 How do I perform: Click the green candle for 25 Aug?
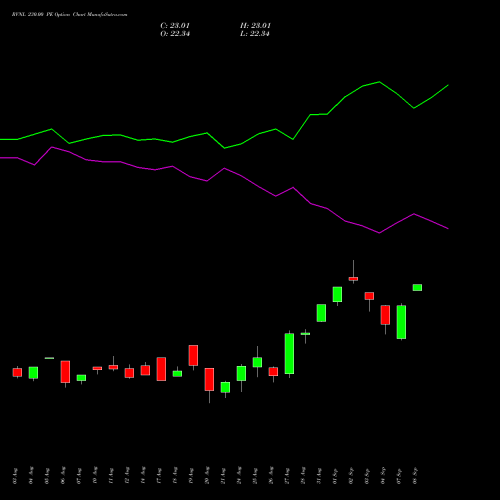pos(257,362)
